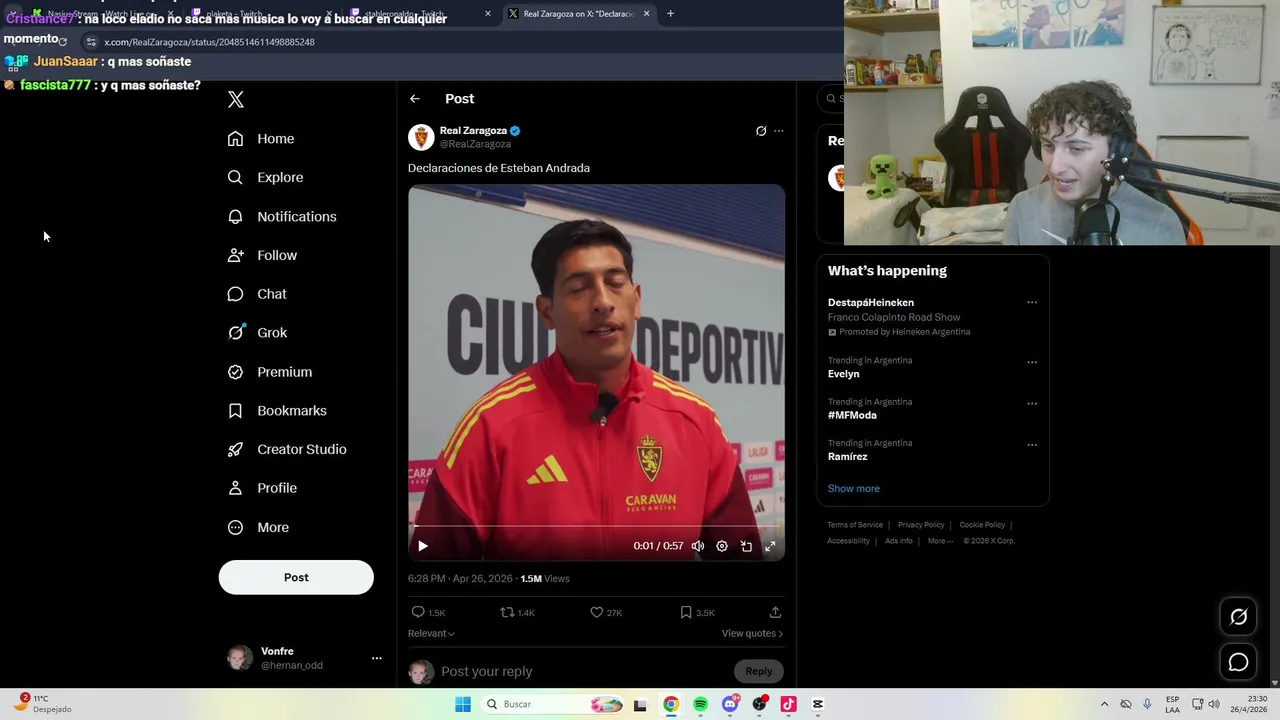Open TikTok from the taskbar

(x=788, y=704)
